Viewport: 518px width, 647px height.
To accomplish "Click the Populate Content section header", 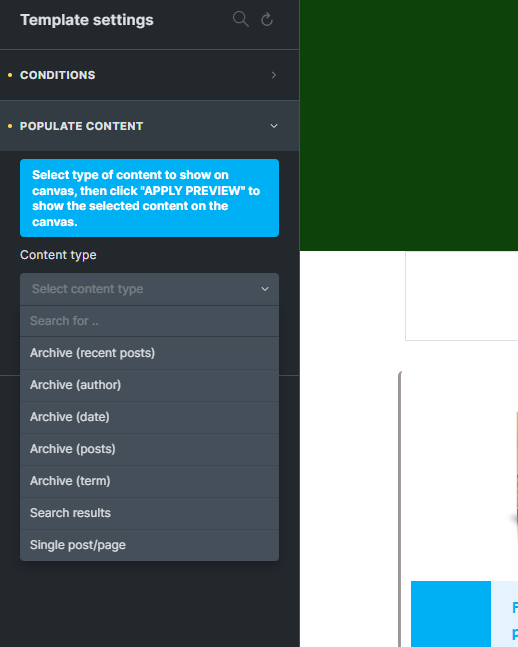I will click(149, 126).
